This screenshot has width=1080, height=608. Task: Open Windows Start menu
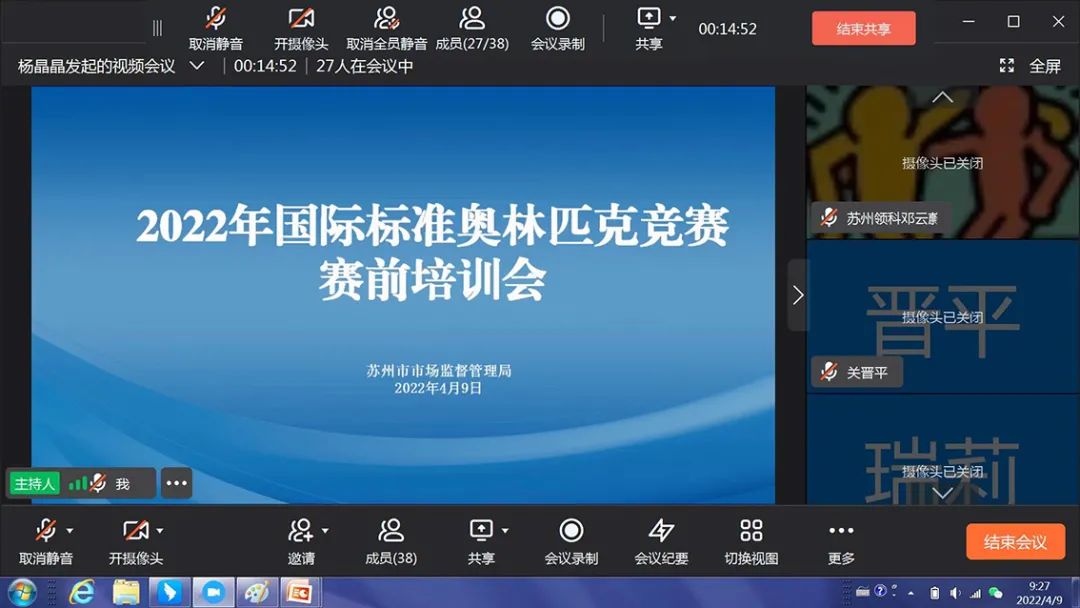pos(21,592)
